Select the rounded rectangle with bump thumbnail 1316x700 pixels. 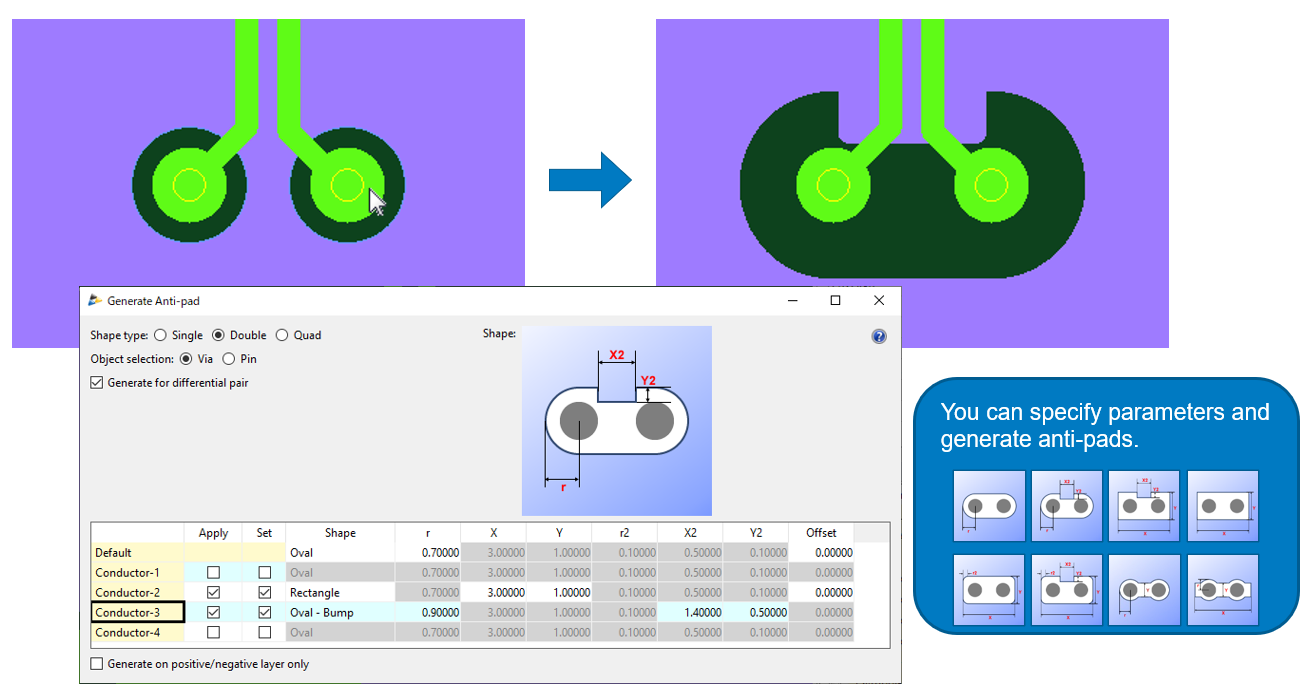[x=1066, y=591]
